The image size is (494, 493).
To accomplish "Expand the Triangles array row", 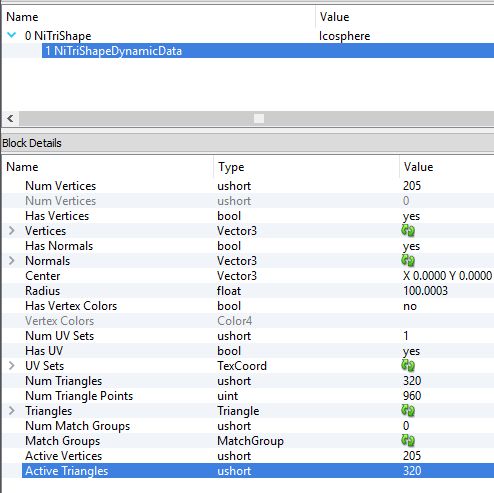I will tap(12, 411).
